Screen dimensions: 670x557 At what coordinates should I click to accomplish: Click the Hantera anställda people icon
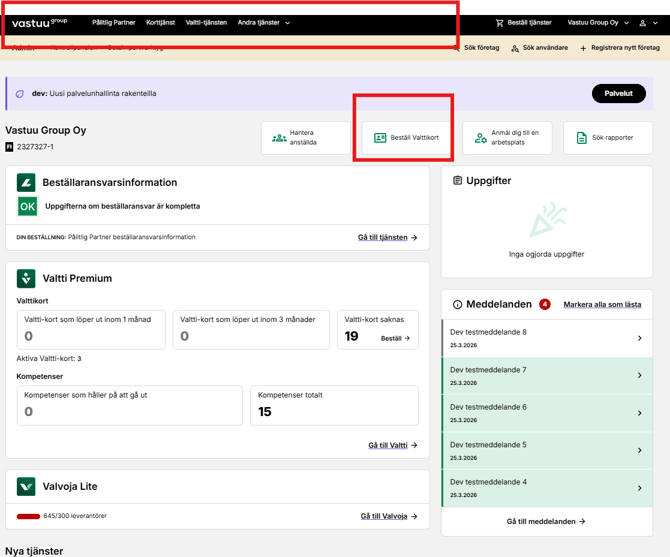279,138
